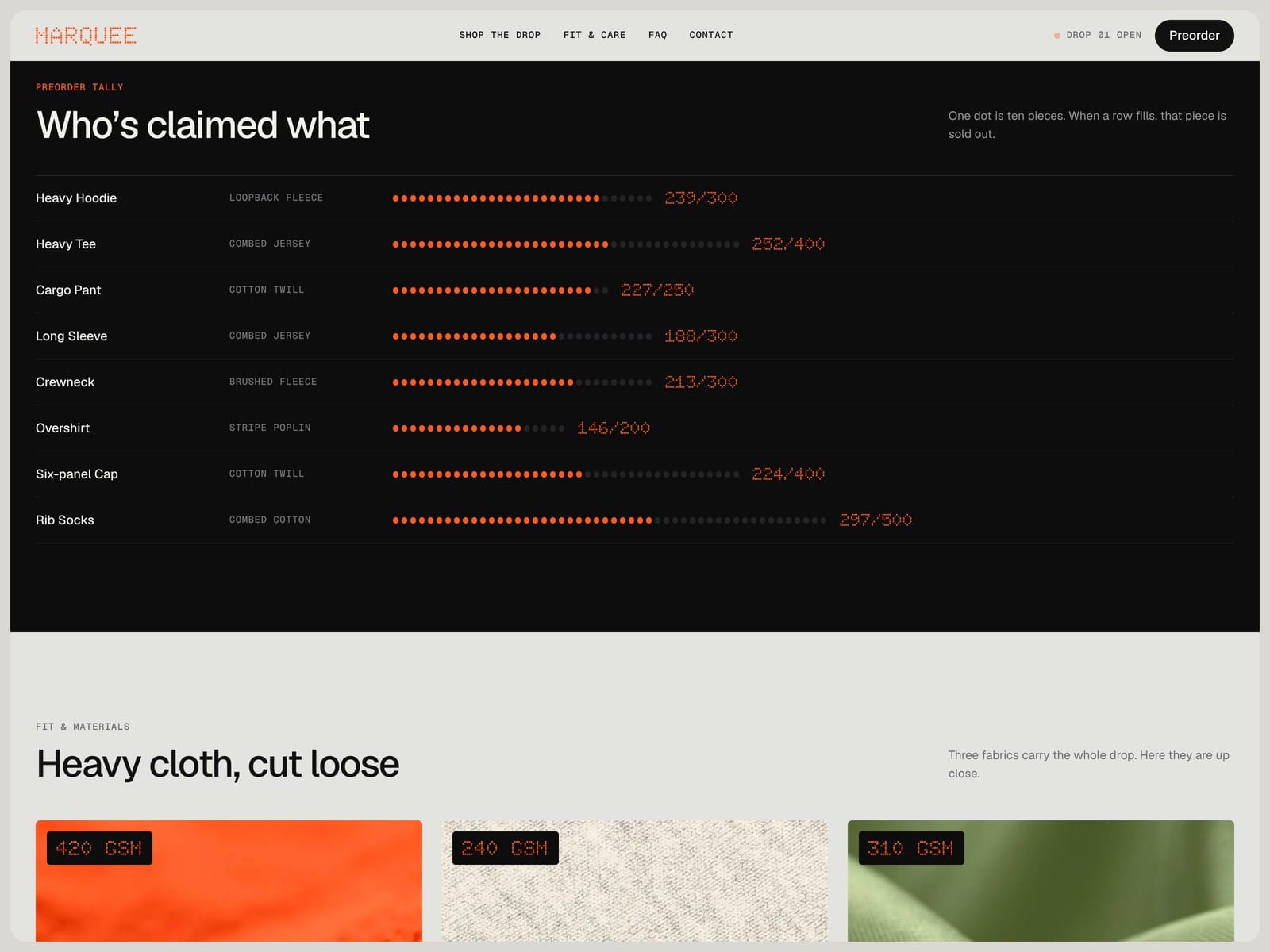Click the Who's claimed what heading
1270x952 pixels.
tap(203, 125)
